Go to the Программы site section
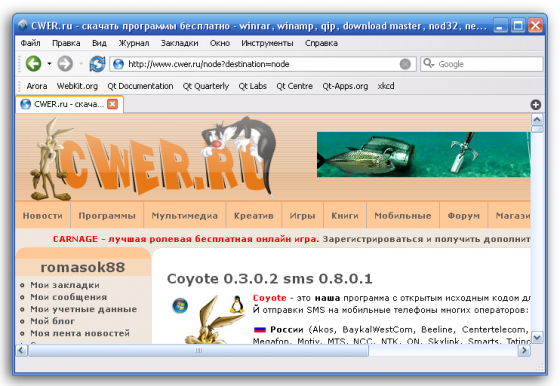This screenshot has height=386, width=560. (107, 216)
